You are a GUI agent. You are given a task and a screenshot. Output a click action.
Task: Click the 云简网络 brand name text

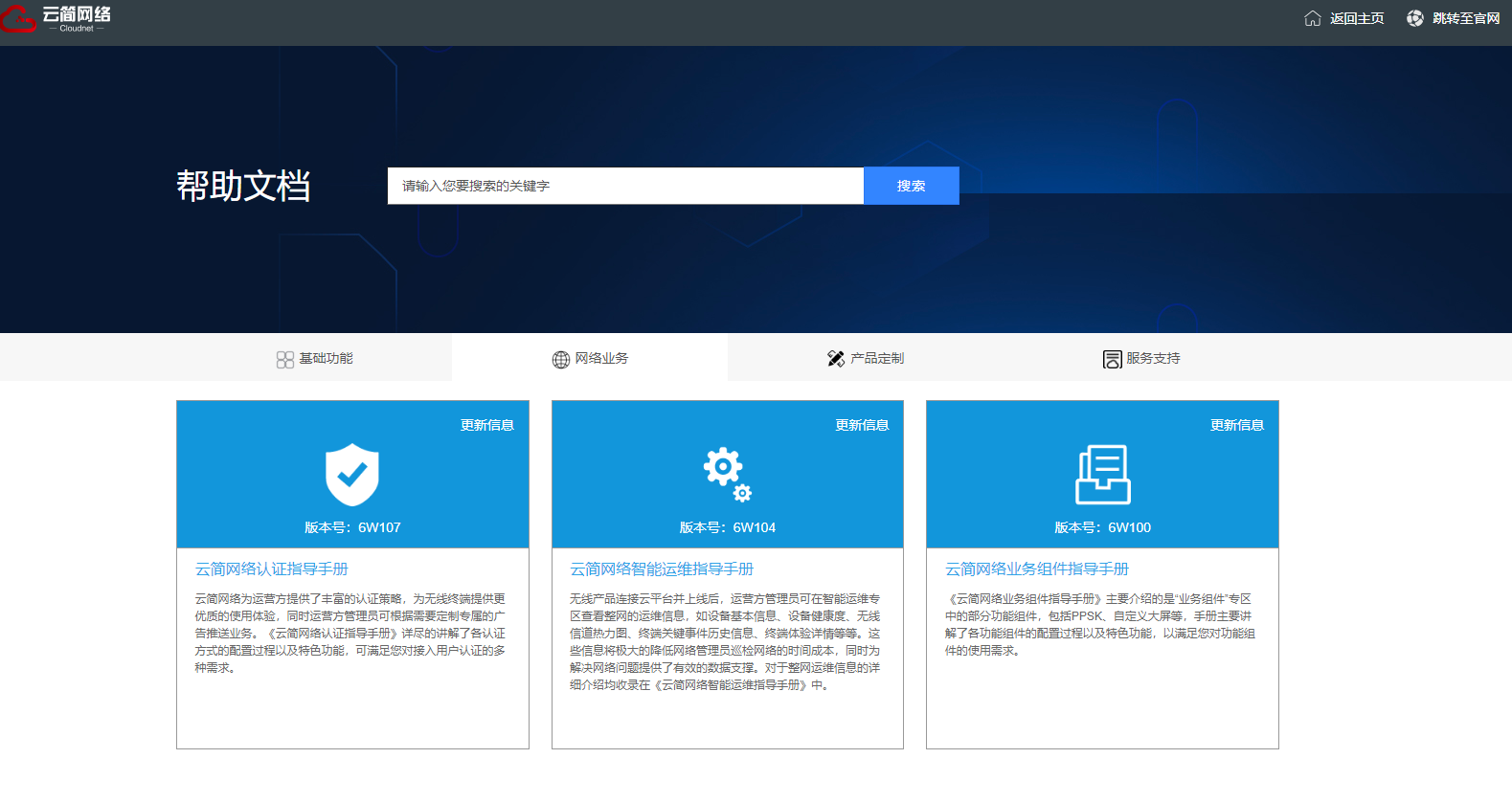pyautogui.click(x=77, y=13)
